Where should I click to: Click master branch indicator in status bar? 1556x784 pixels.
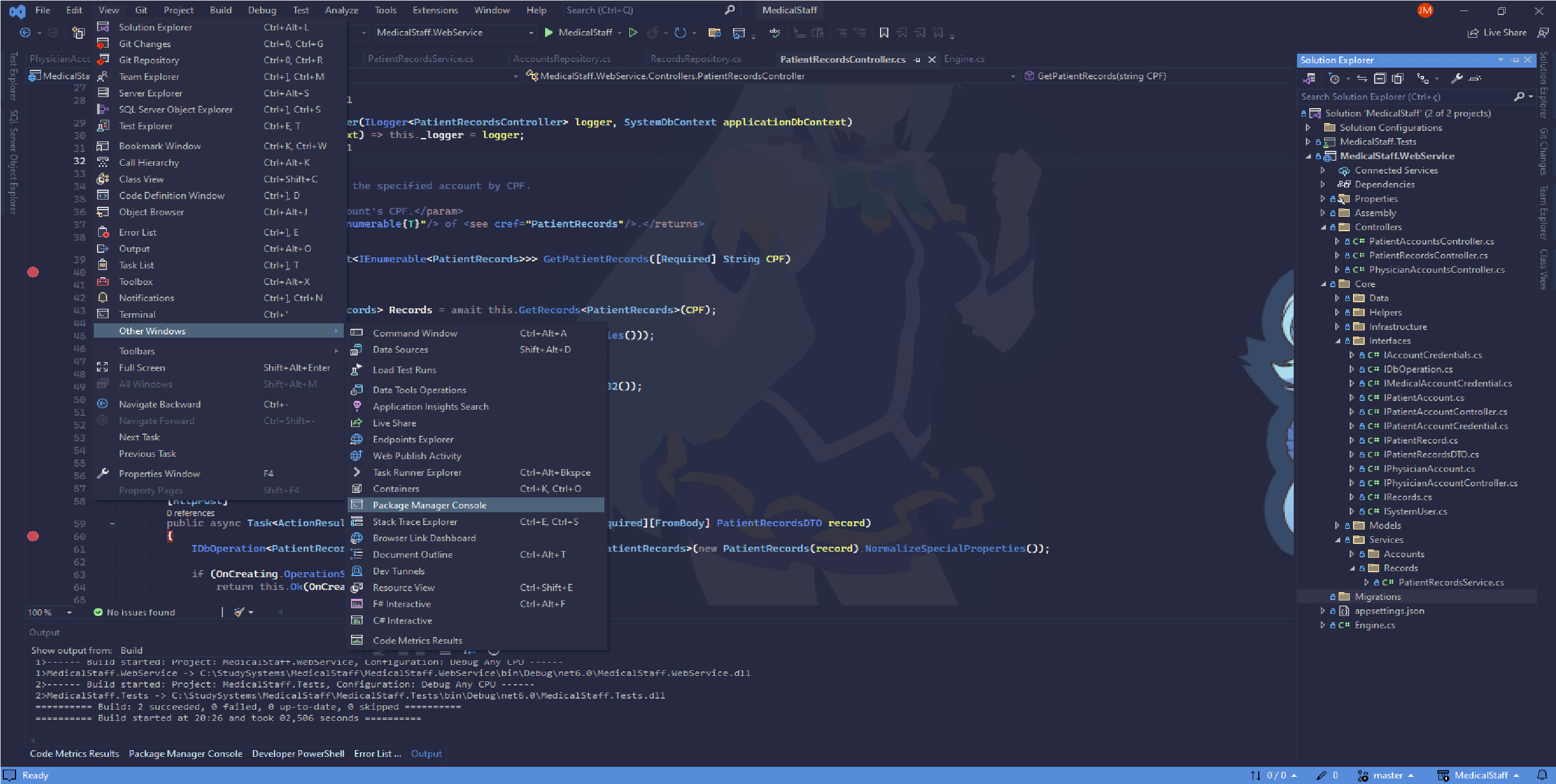coord(1387,775)
